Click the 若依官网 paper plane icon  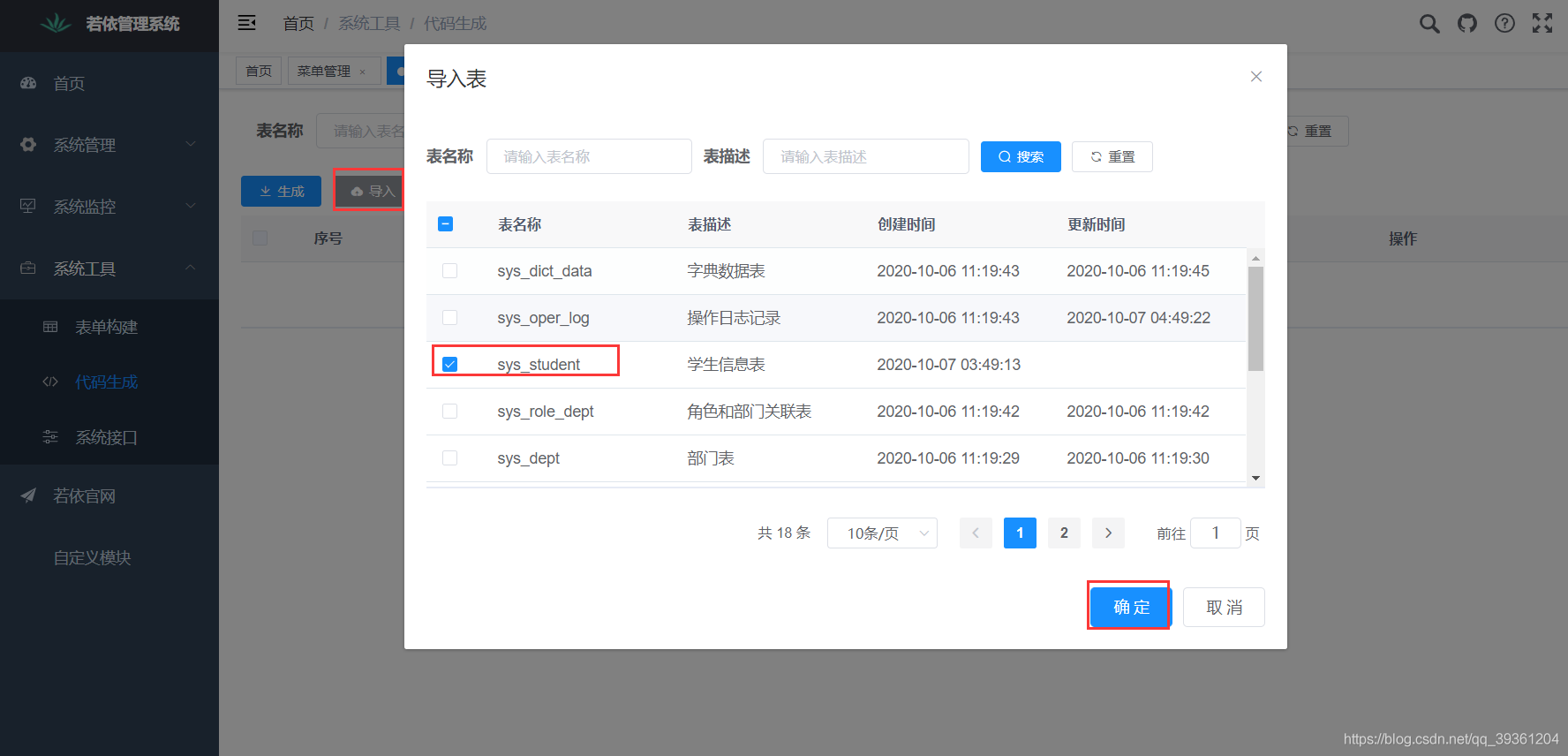pyautogui.click(x=28, y=495)
